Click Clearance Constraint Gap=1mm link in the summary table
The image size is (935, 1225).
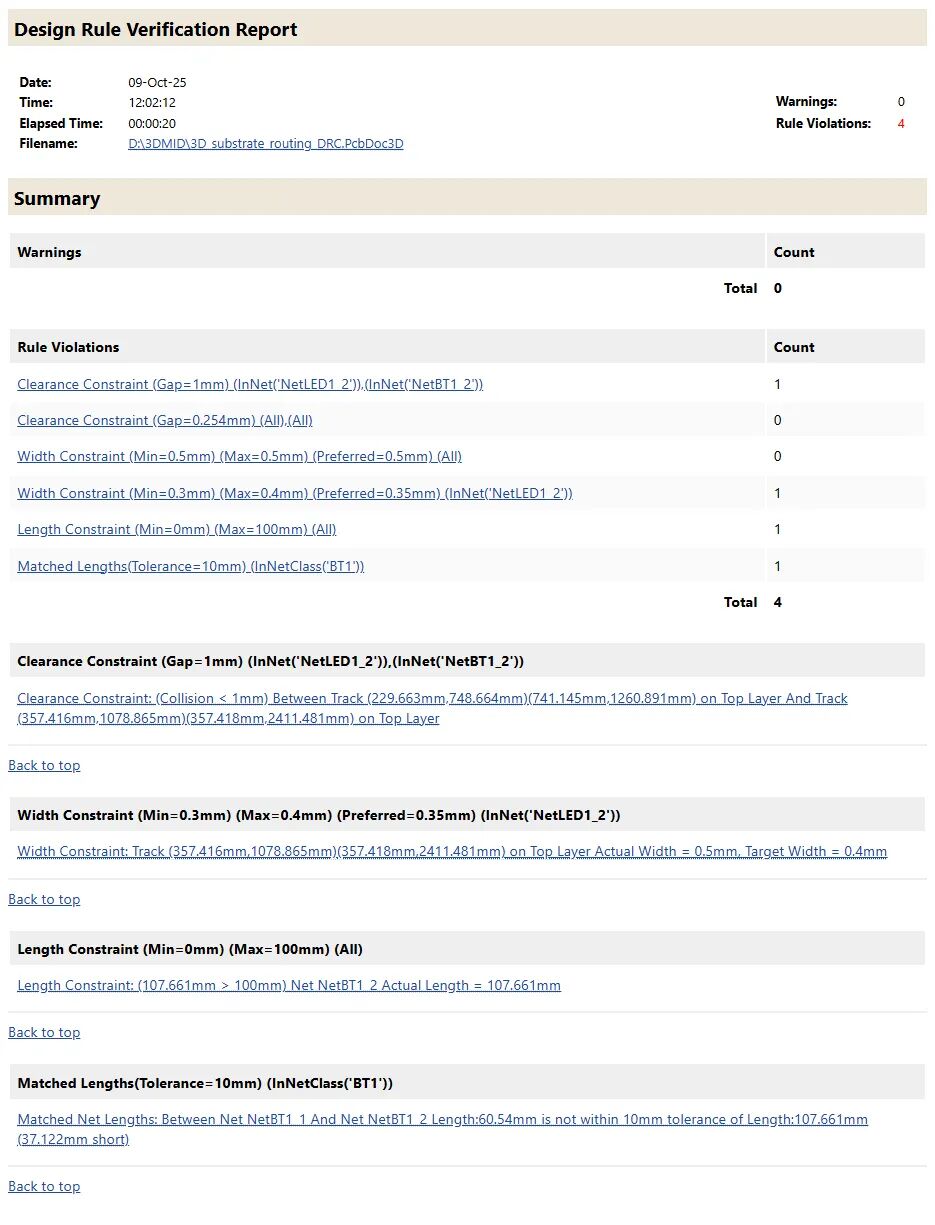click(x=250, y=384)
